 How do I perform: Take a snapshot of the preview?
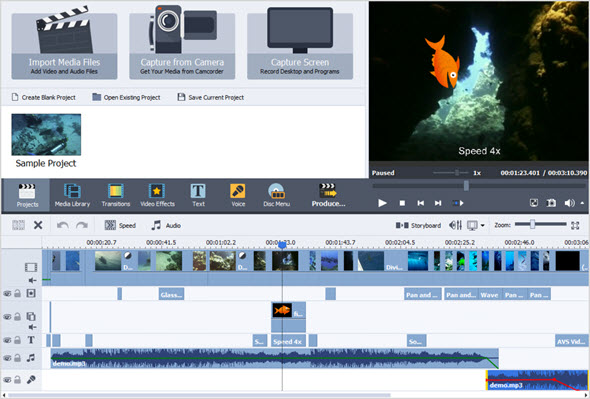(x=551, y=203)
